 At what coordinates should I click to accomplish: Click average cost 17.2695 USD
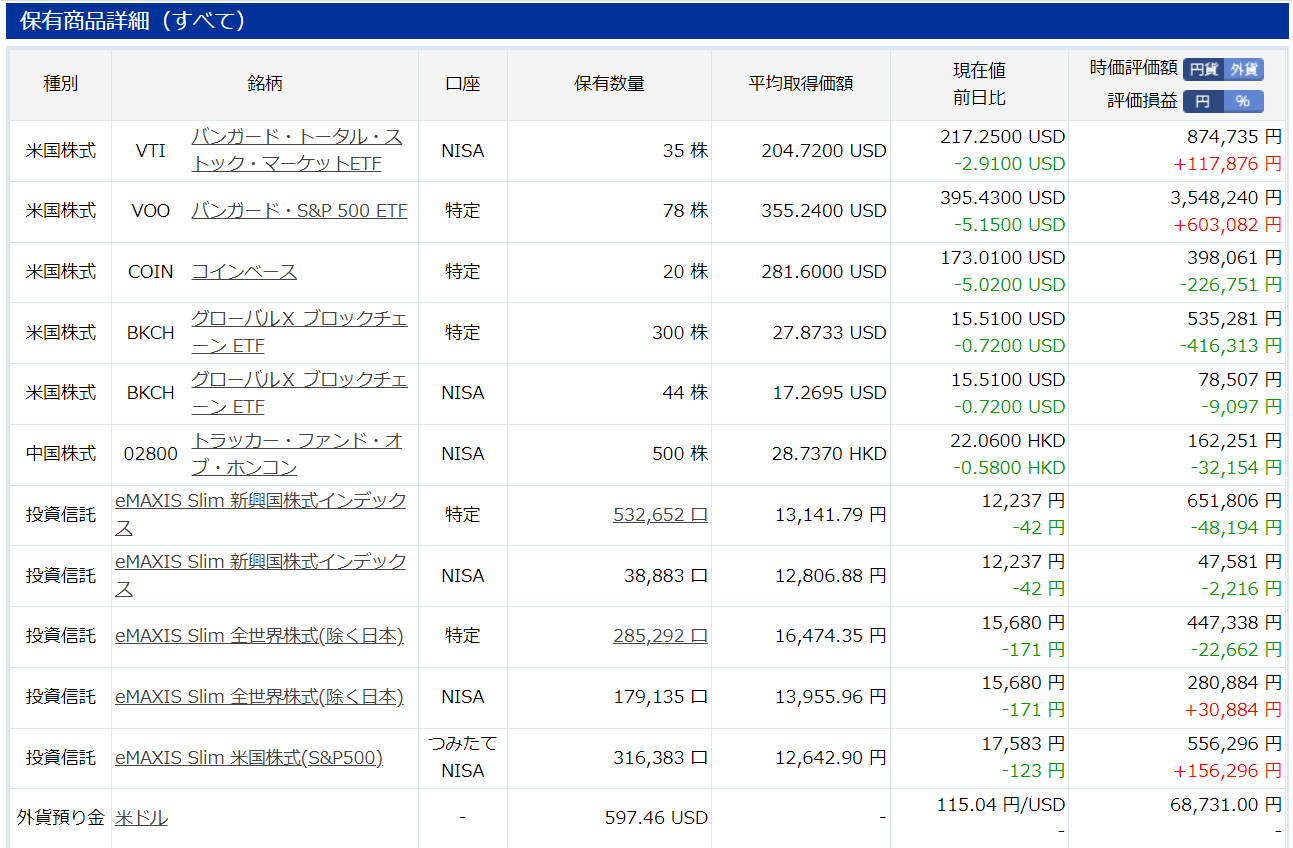tap(829, 393)
